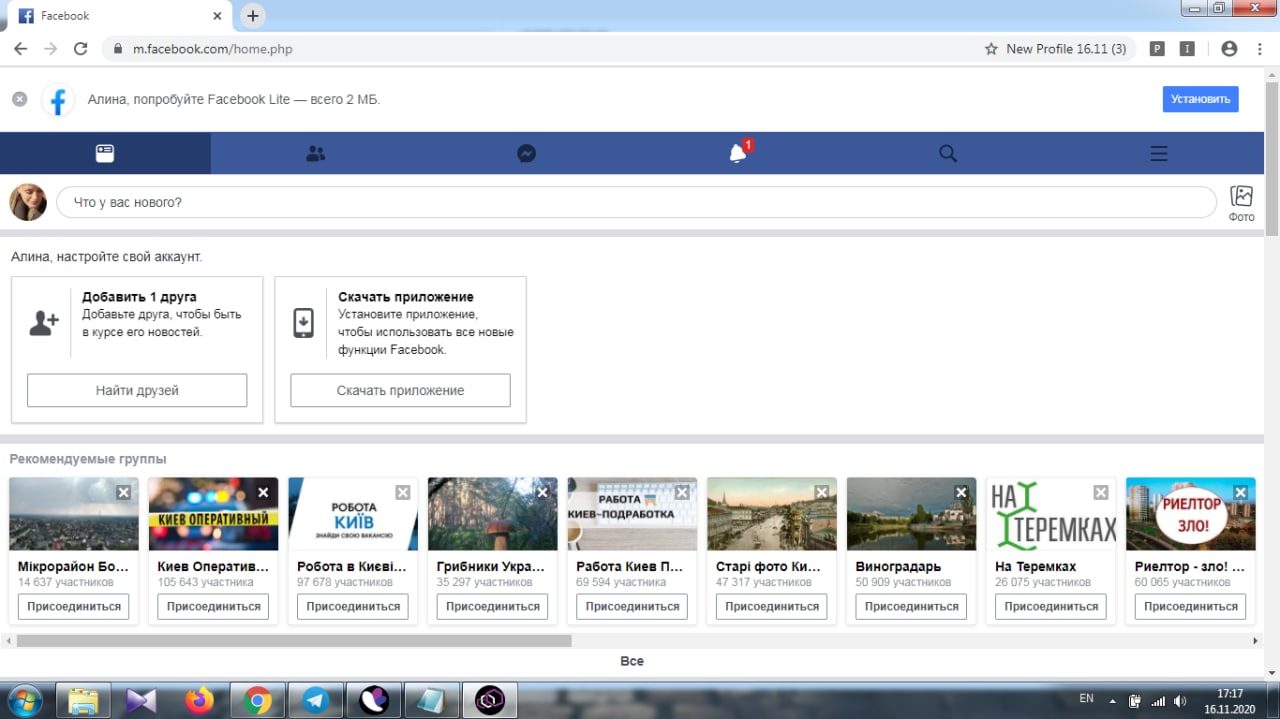The image size is (1280, 719).
Task: Click the add friend person icon
Action: click(44, 323)
